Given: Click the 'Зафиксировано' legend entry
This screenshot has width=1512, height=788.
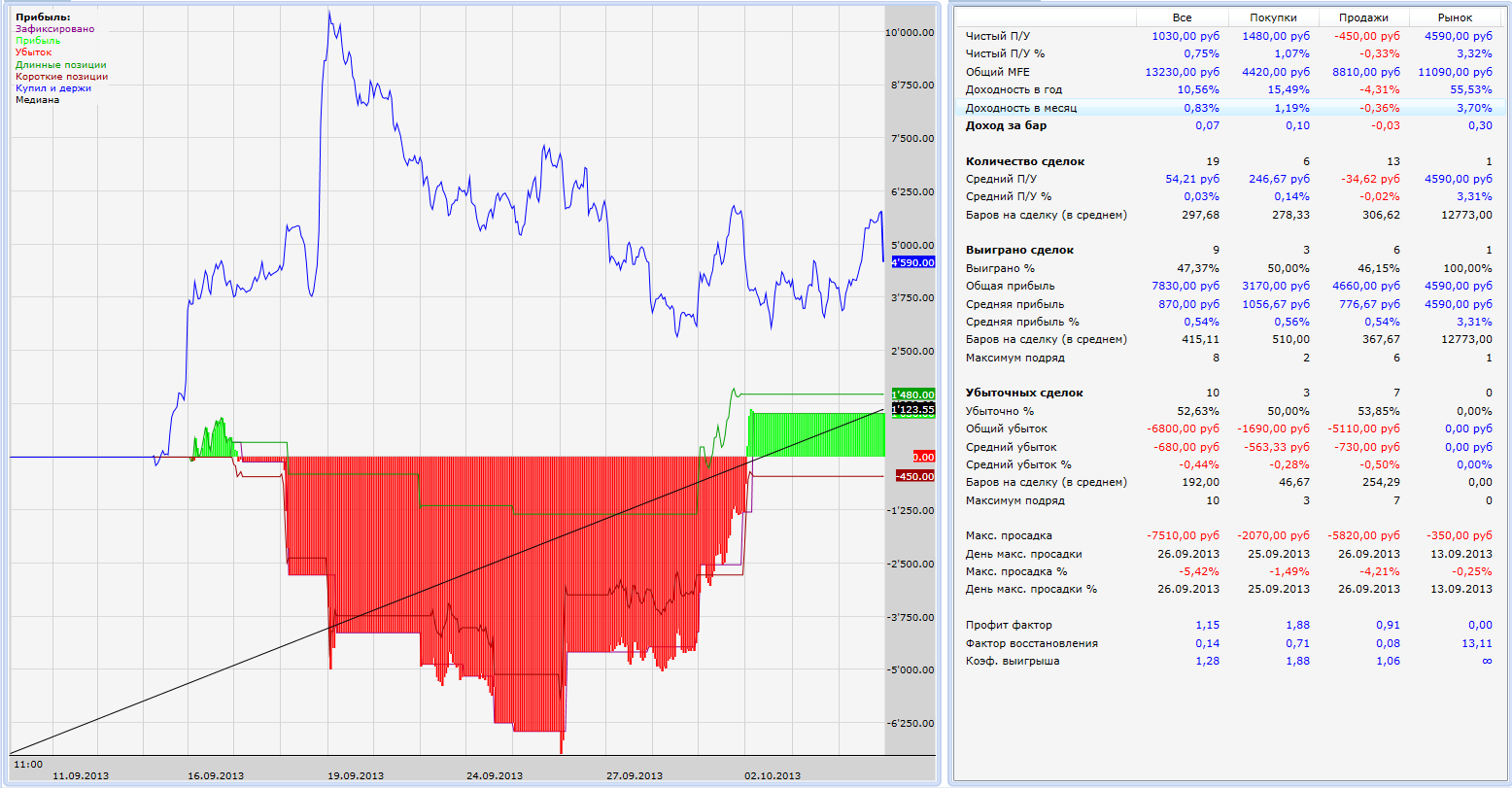Looking at the screenshot, I should [54, 29].
